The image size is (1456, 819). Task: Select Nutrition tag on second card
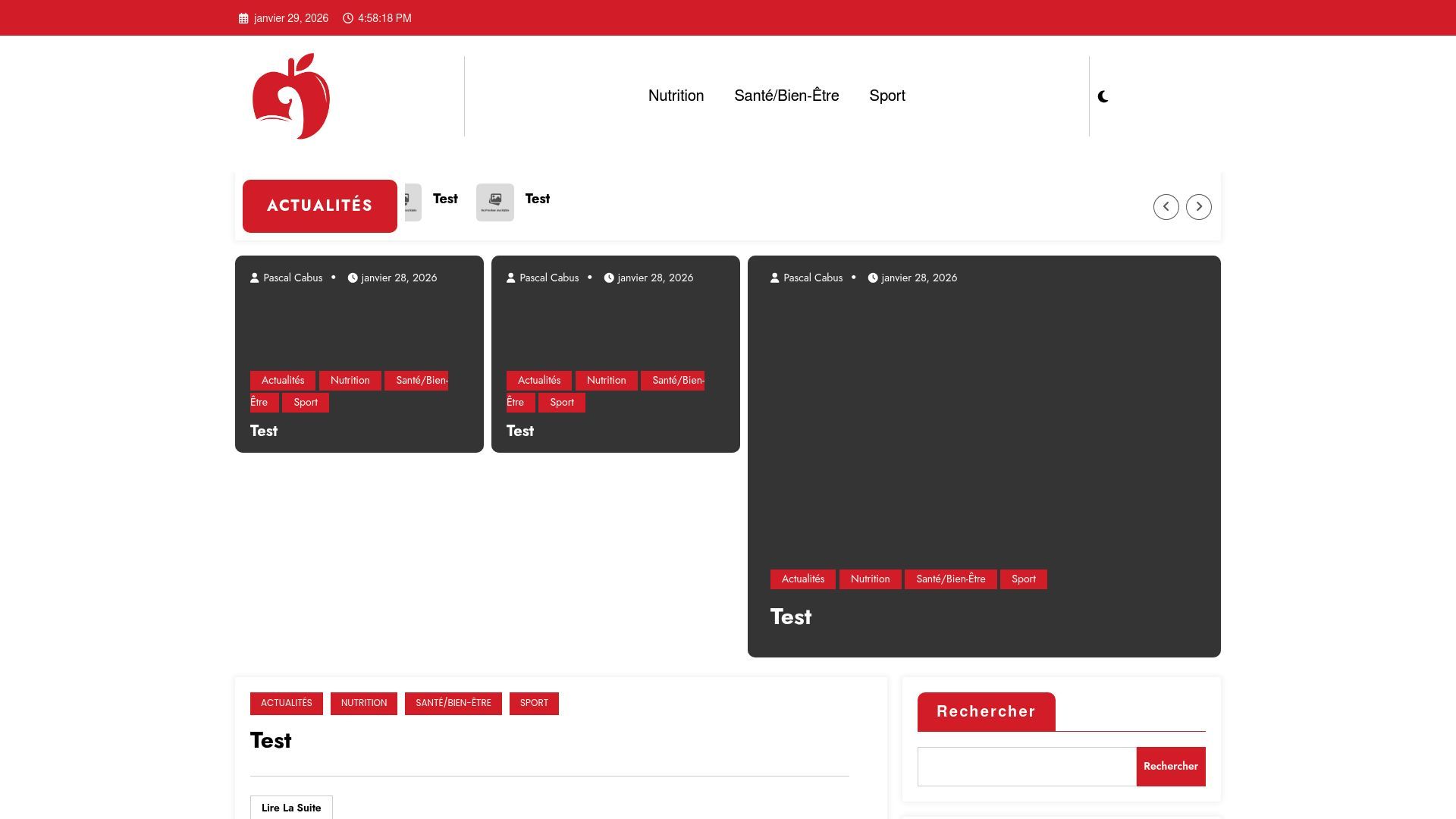pyautogui.click(x=607, y=381)
